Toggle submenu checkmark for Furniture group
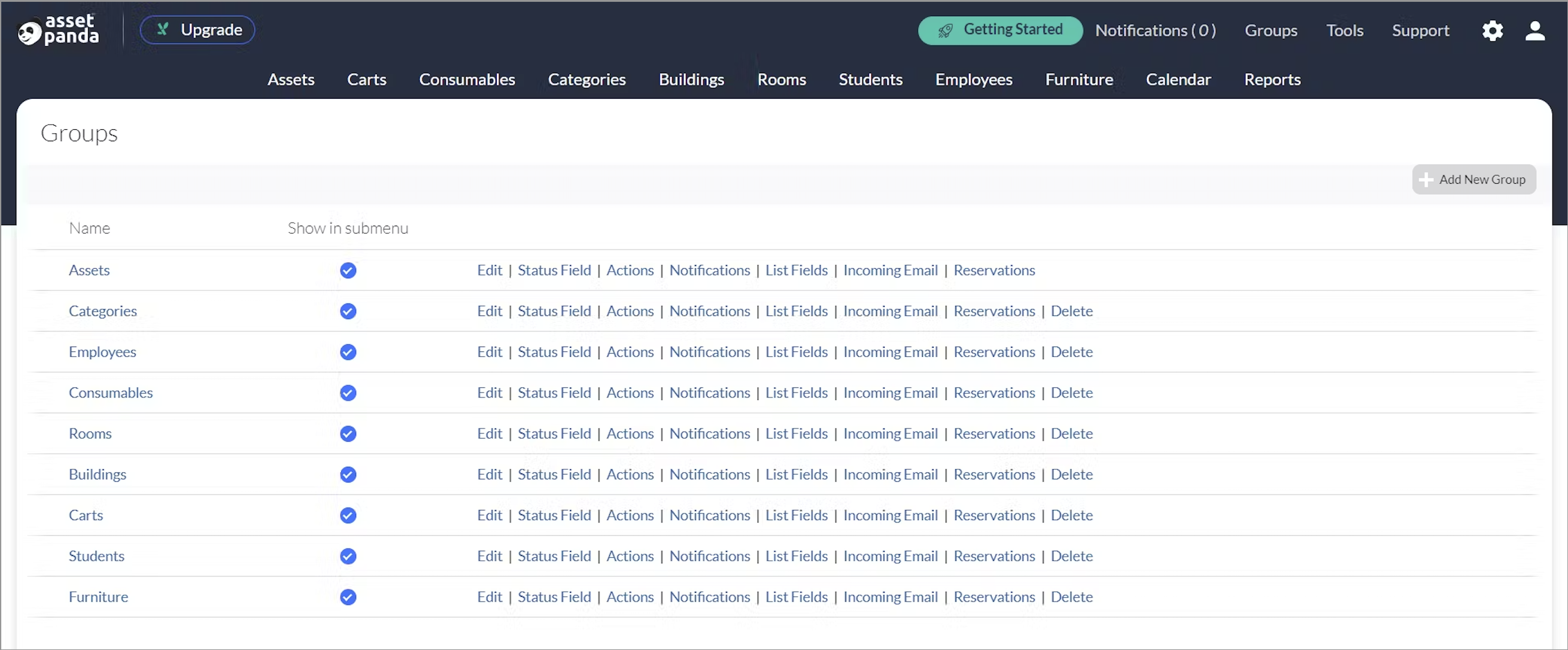This screenshot has height=650, width=1568. point(348,597)
